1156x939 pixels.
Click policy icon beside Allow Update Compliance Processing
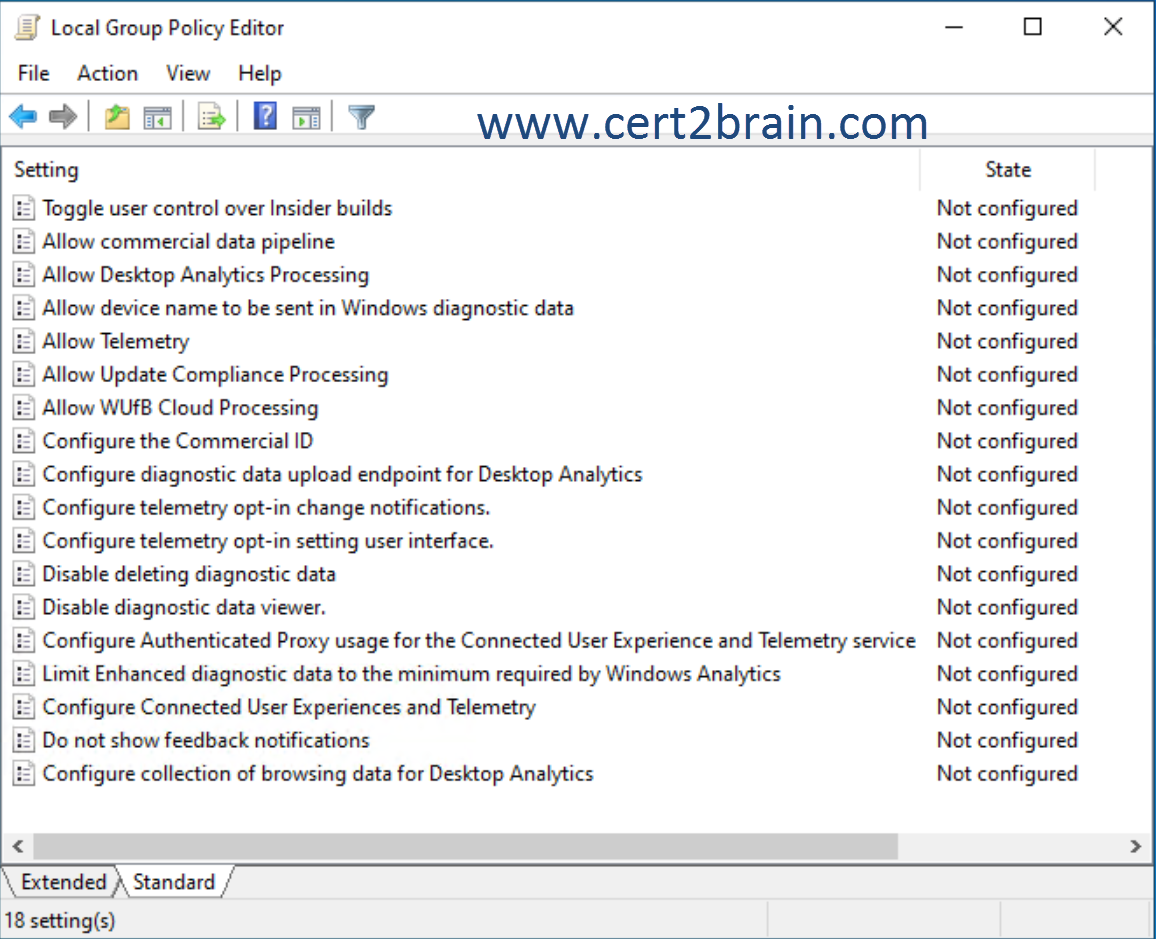(x=24, y=374)
